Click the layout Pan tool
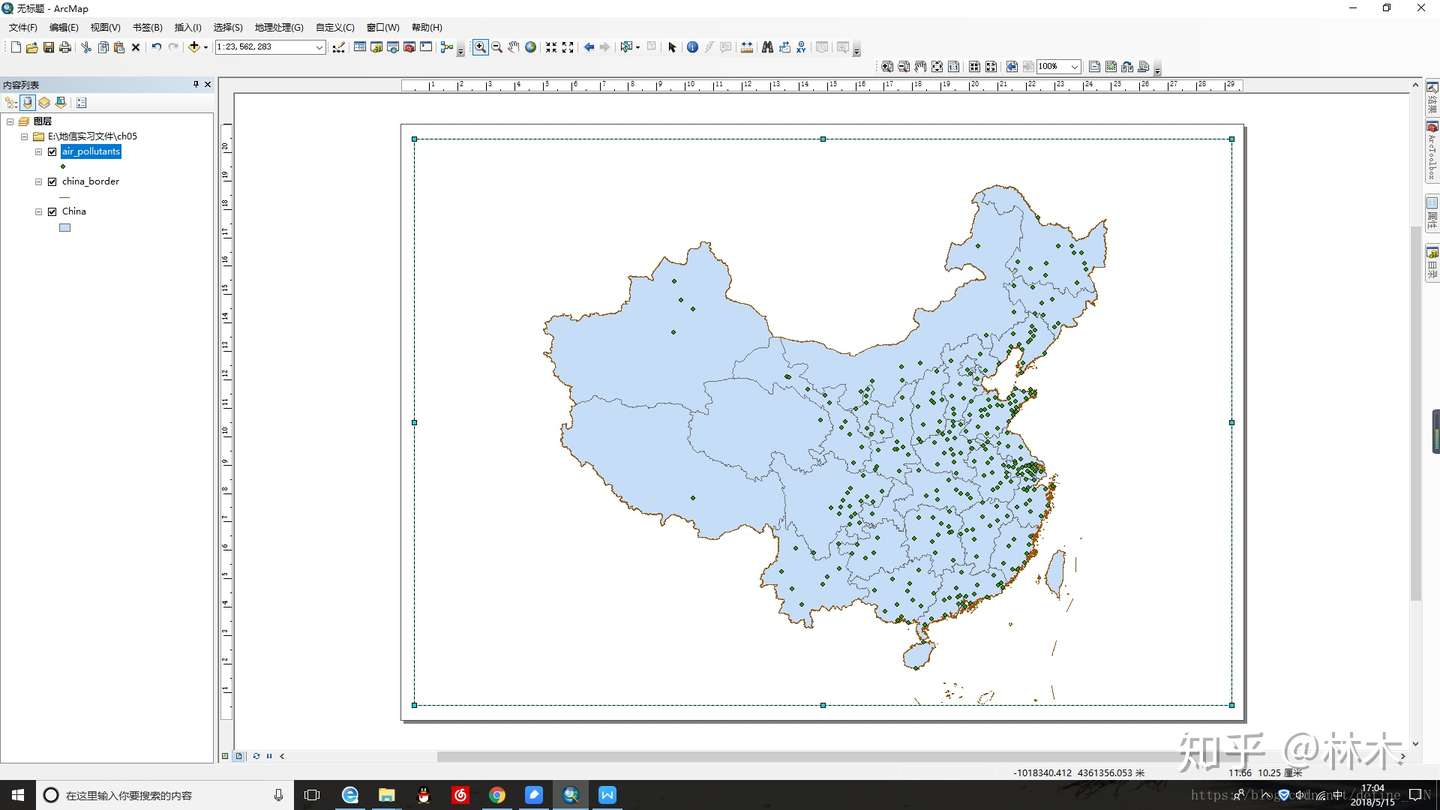 (920, 67)
